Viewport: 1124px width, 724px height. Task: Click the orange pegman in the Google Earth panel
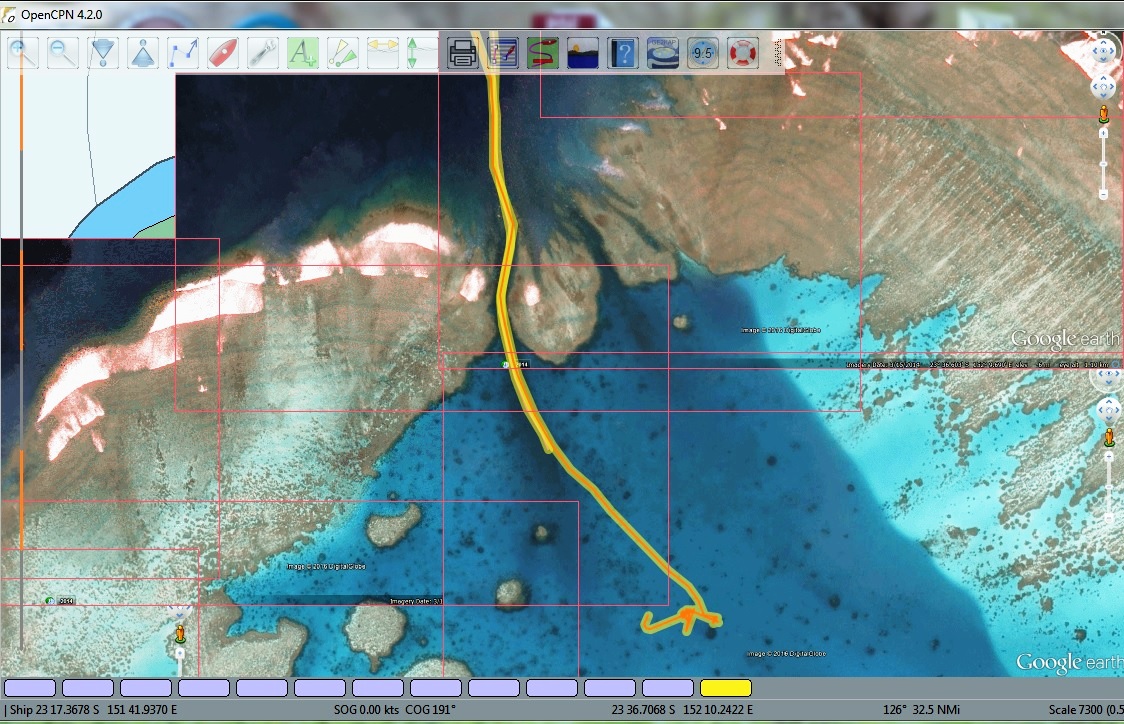click(x=1103, y=110)
